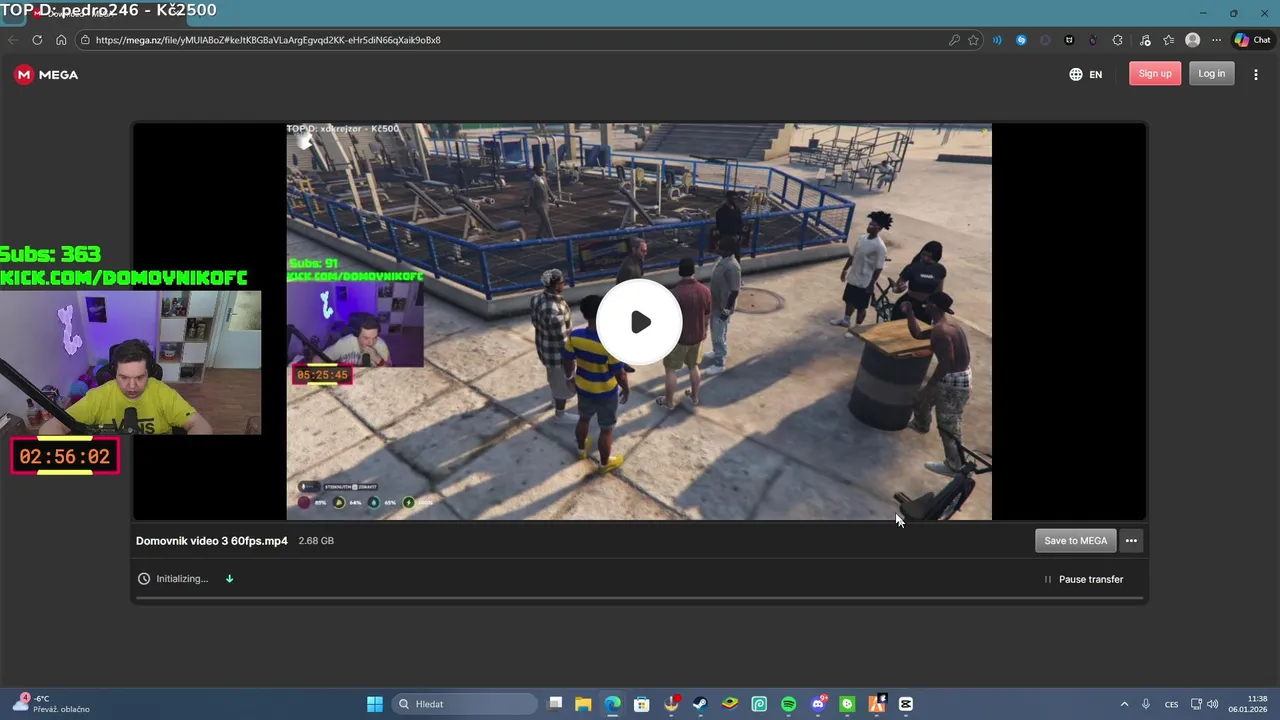Open Microsoft Store from taskbar
Screen dimensions: 1280x720
[642, 704]
